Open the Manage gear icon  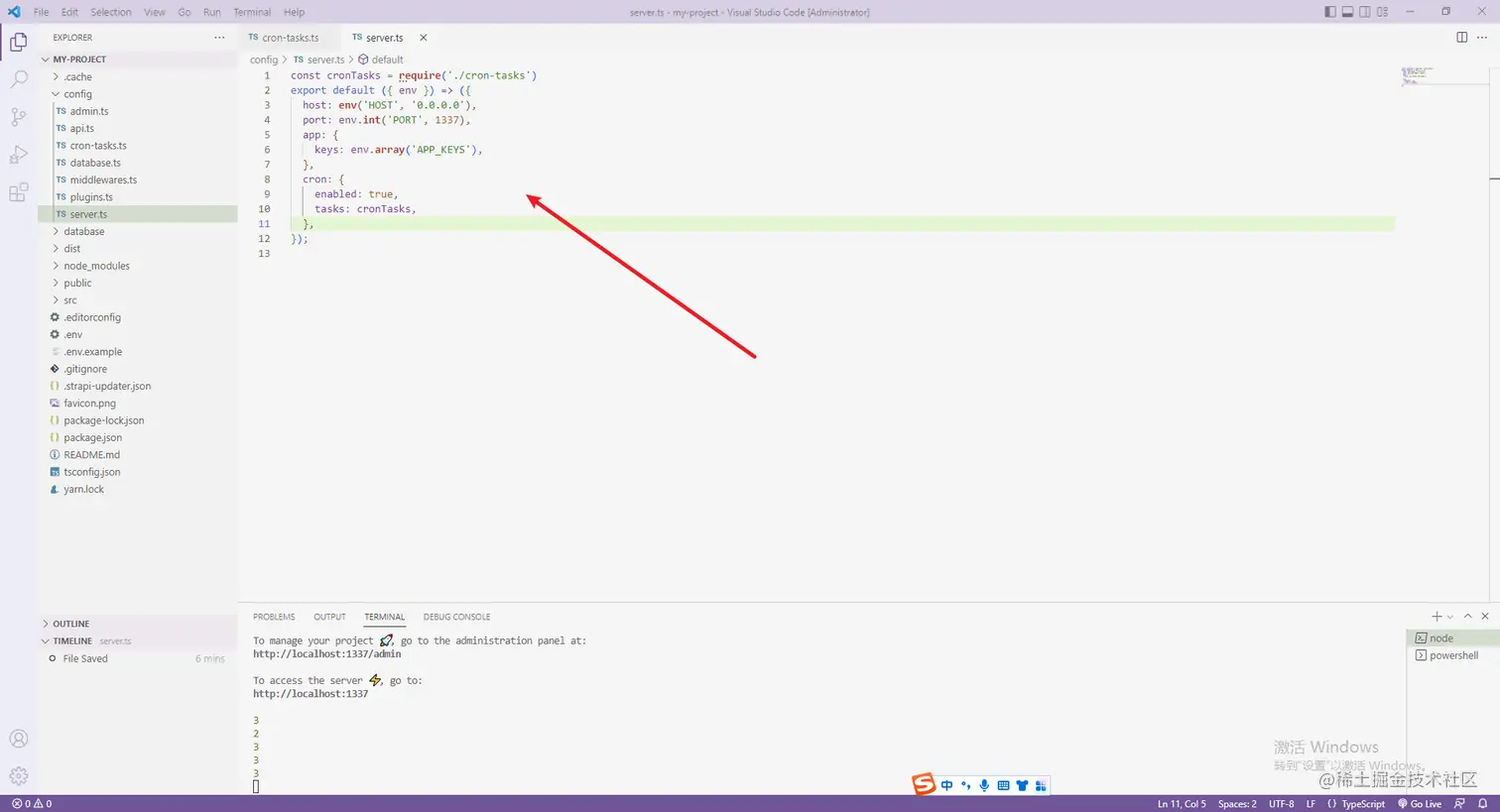pyautogui.click(x=18, y=776)
